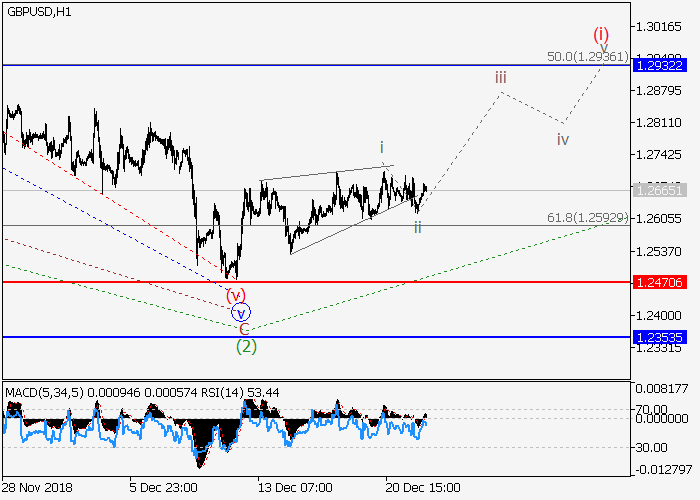Click the 1.30165 price axis value
This screenshot has width=700, height=500.
(x=659, y=27)
